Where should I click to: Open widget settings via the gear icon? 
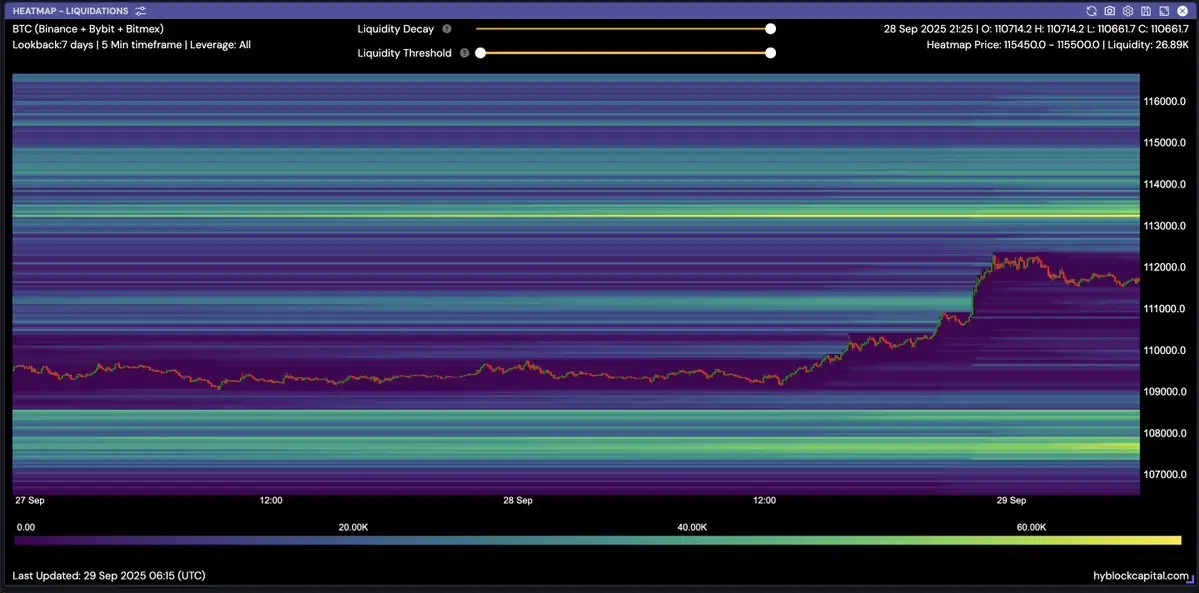(x=1127, y=11)
